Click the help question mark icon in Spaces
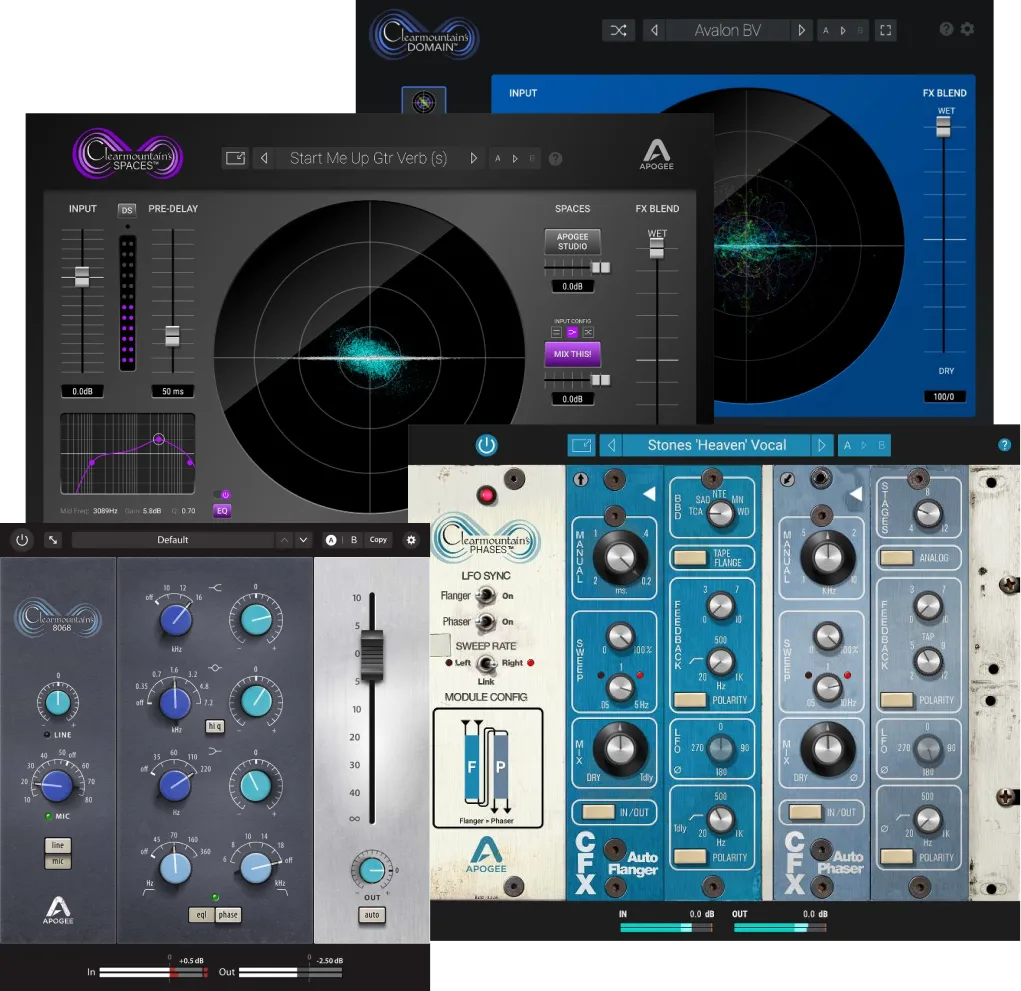Viewport: 1021px width, 991px height. point(555,158)
